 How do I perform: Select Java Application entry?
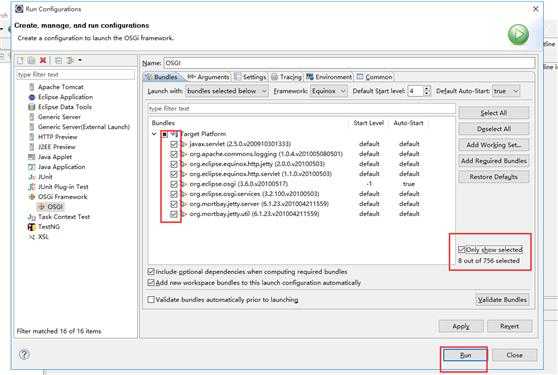coord(62,167)
